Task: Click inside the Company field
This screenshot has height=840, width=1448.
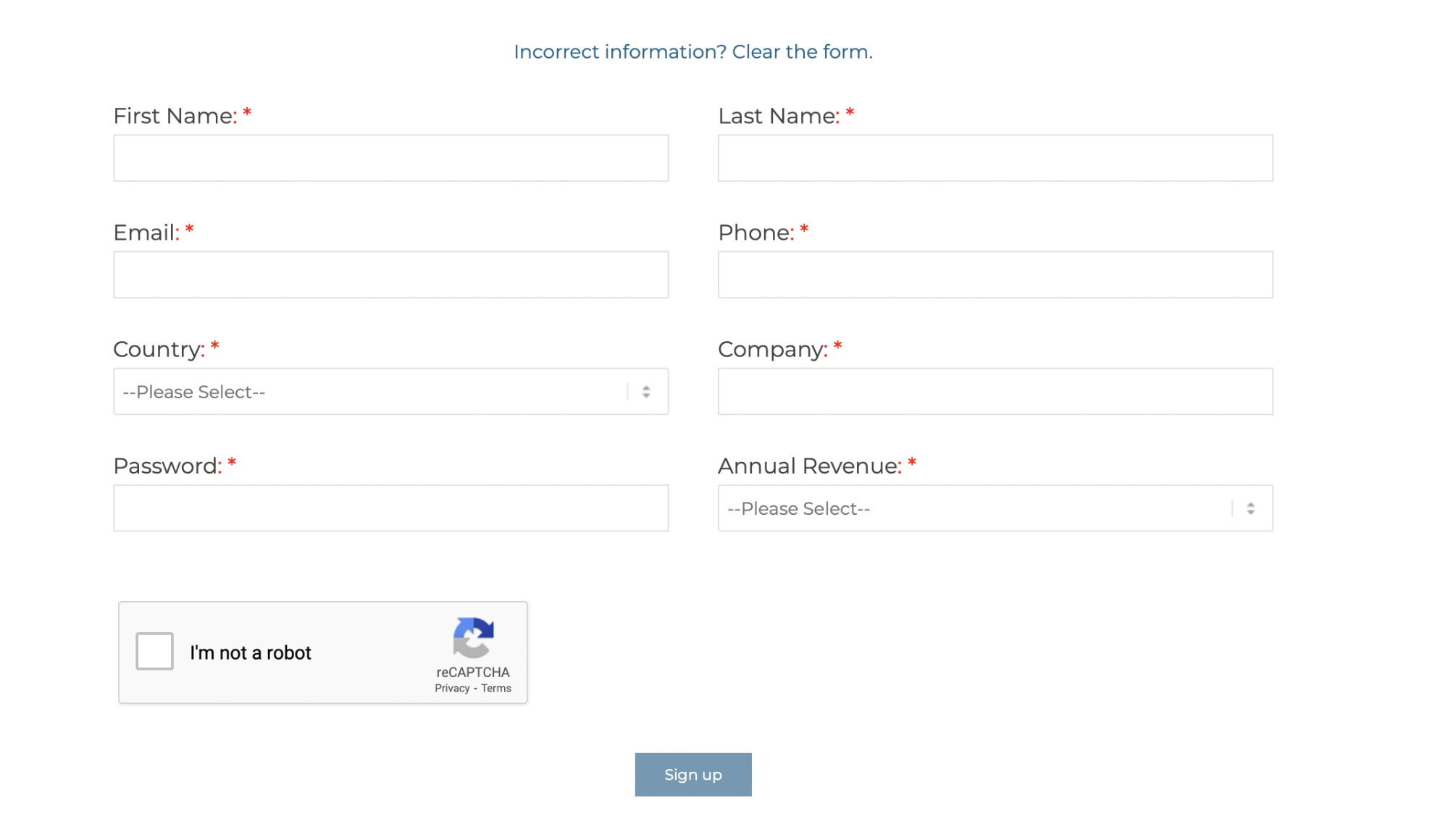Action: click(x=995, y=391)
